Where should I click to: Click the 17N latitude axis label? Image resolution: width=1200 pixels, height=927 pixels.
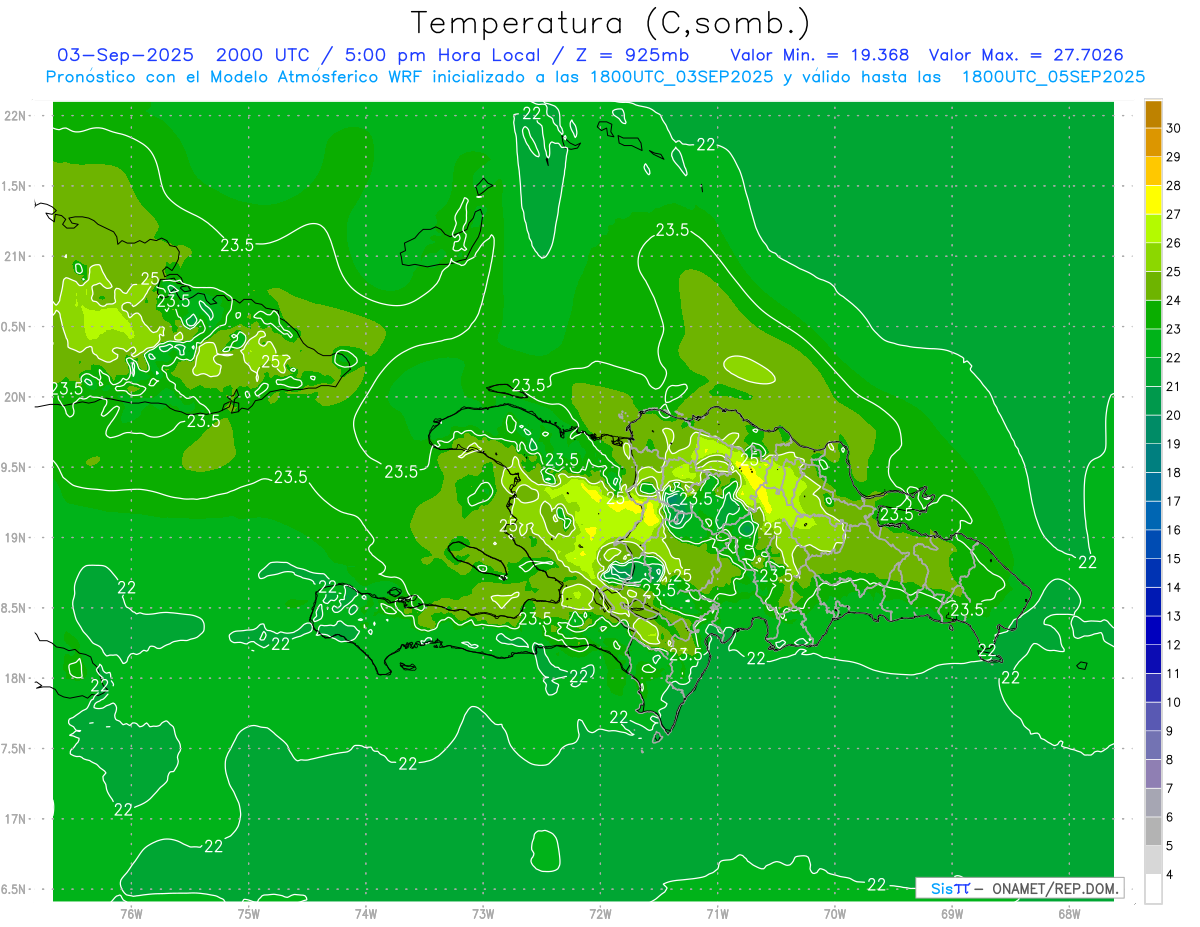click(x=16, y=819)
